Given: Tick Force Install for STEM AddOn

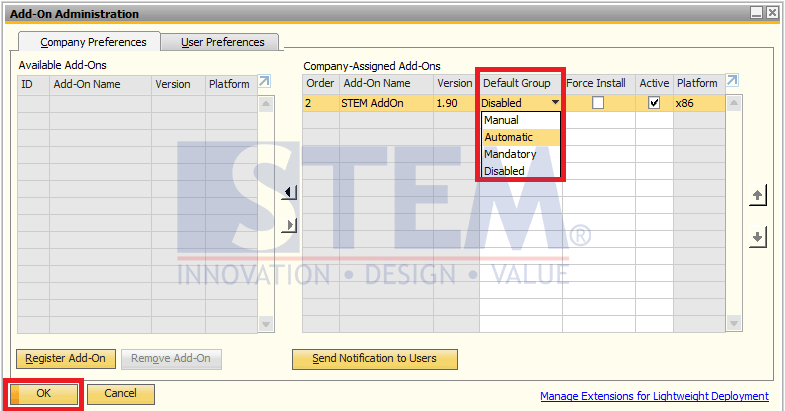Looking at the screenshot, I should [x=598, y=103].
